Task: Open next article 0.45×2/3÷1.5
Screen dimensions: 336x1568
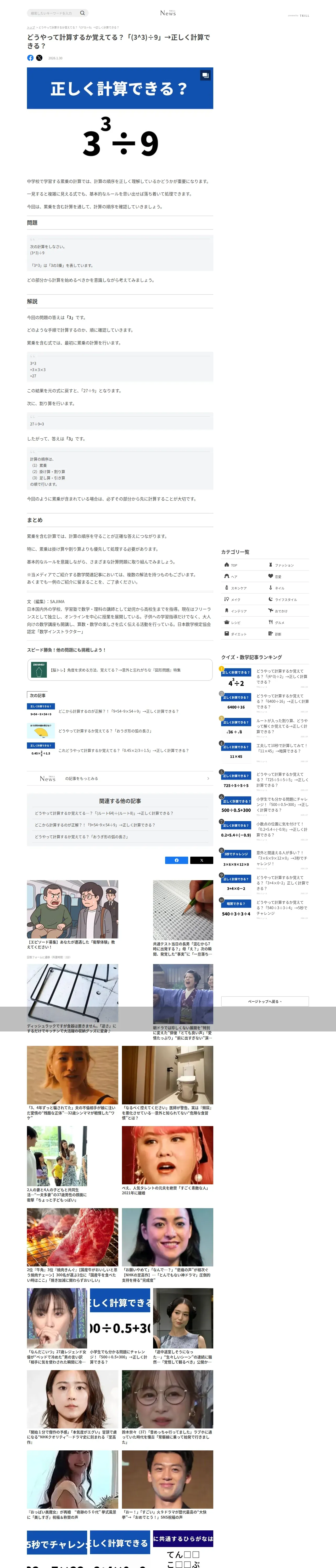Action: (x=120, y=751)
